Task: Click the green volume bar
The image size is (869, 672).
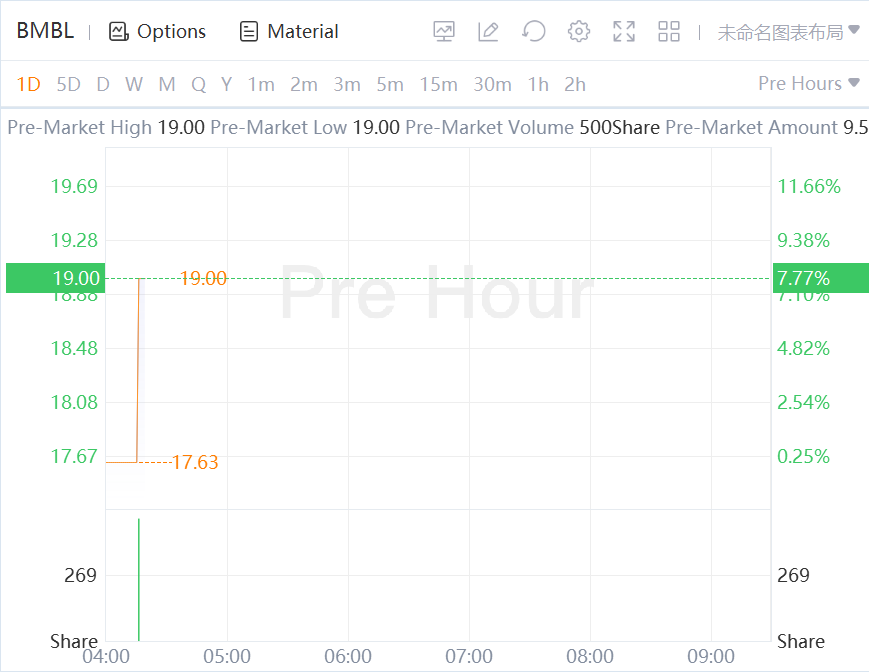Action: (x=138, y=579)
